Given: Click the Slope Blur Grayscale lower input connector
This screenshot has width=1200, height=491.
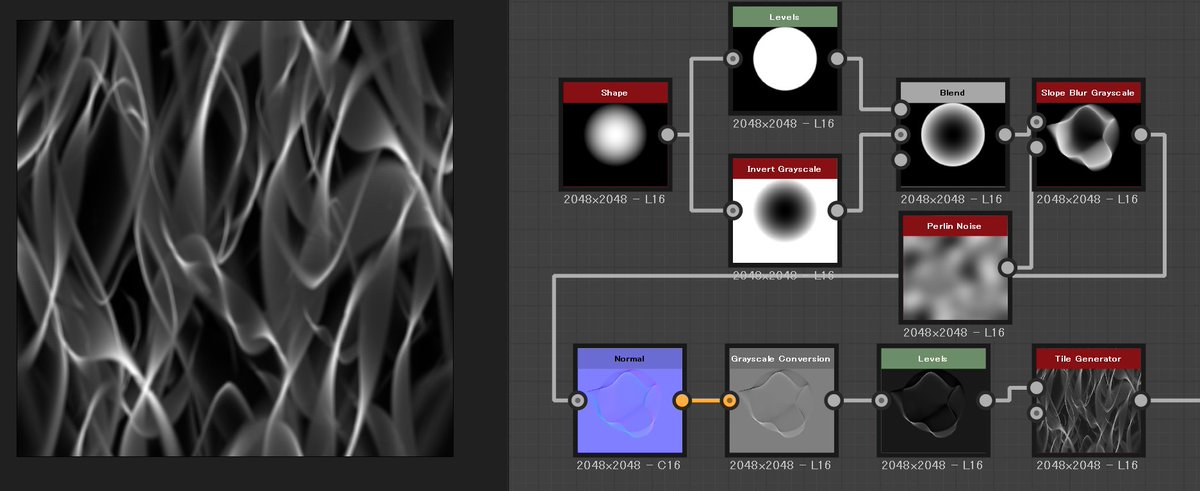Looking at the screenshot, I should click(1037, 147).
